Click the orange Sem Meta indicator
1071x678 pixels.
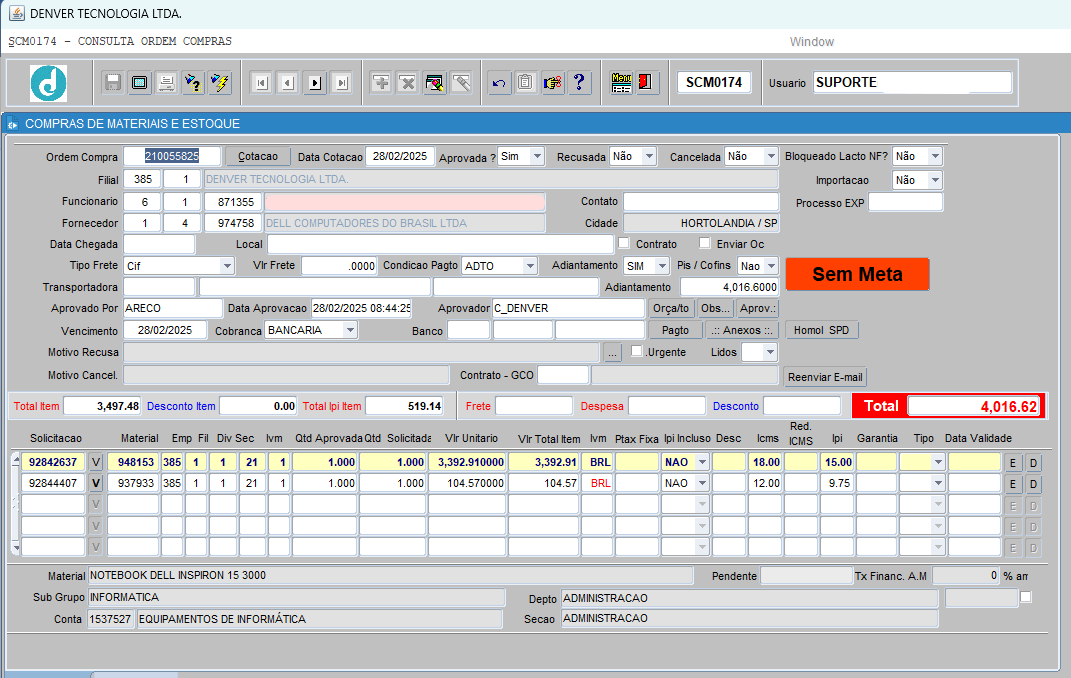(857, 274)
